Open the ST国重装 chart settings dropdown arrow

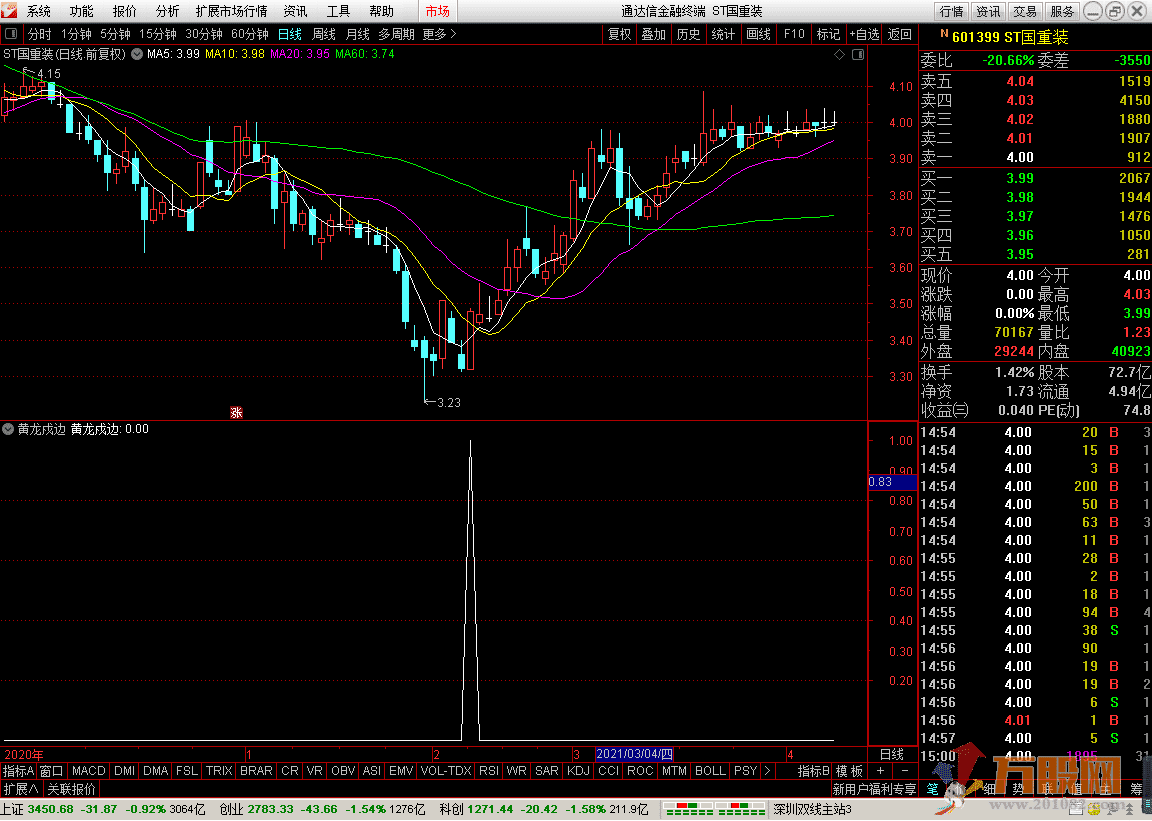click(135, 54)
